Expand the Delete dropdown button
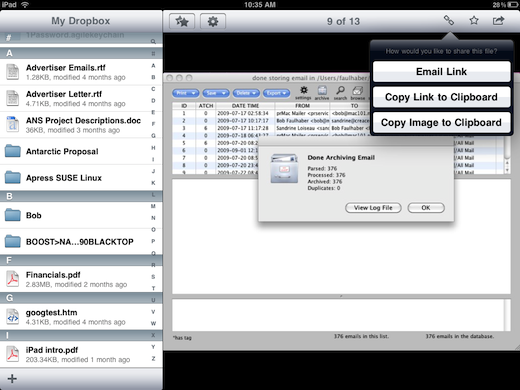This screenshot has width=520, height=390. tap(246, 93)
